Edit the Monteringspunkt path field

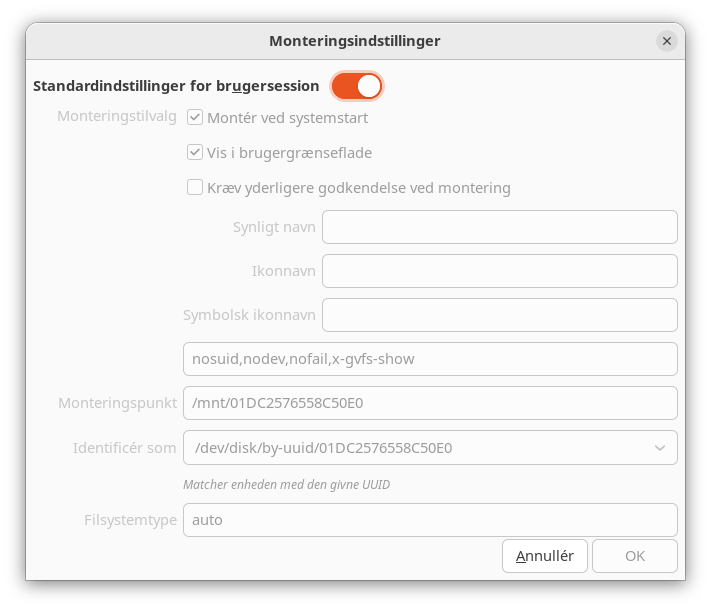[x=430, y=403]
